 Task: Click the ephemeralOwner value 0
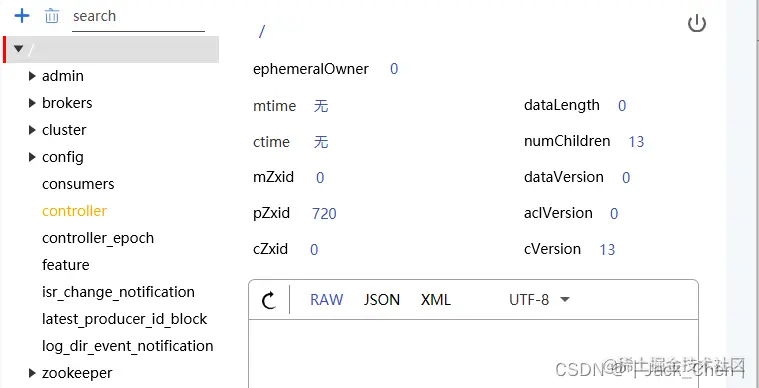click(394, 69)
